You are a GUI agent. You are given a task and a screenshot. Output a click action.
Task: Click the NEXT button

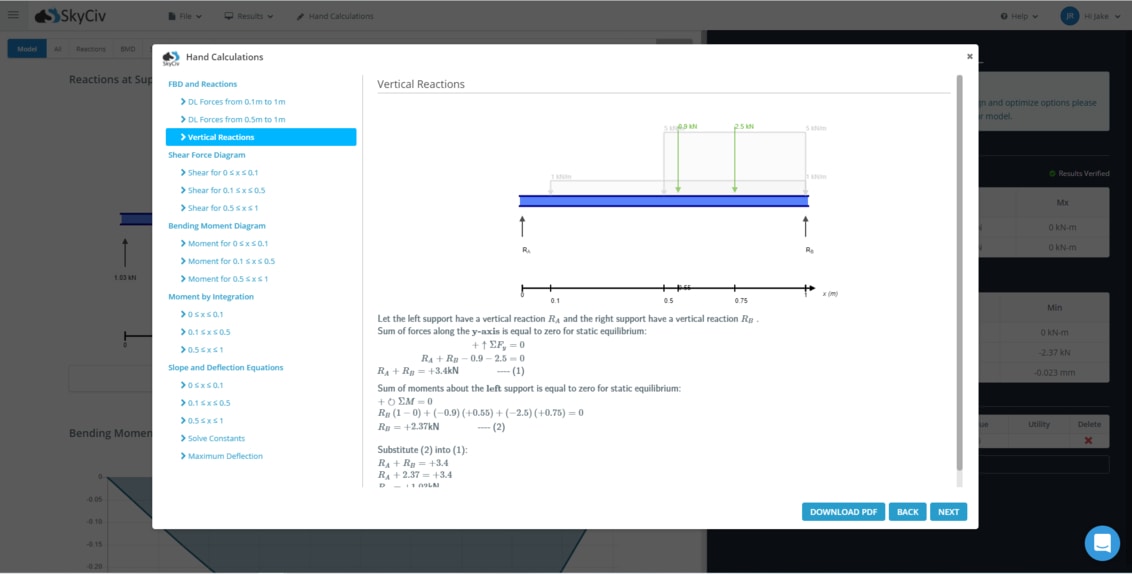point(948,512)
